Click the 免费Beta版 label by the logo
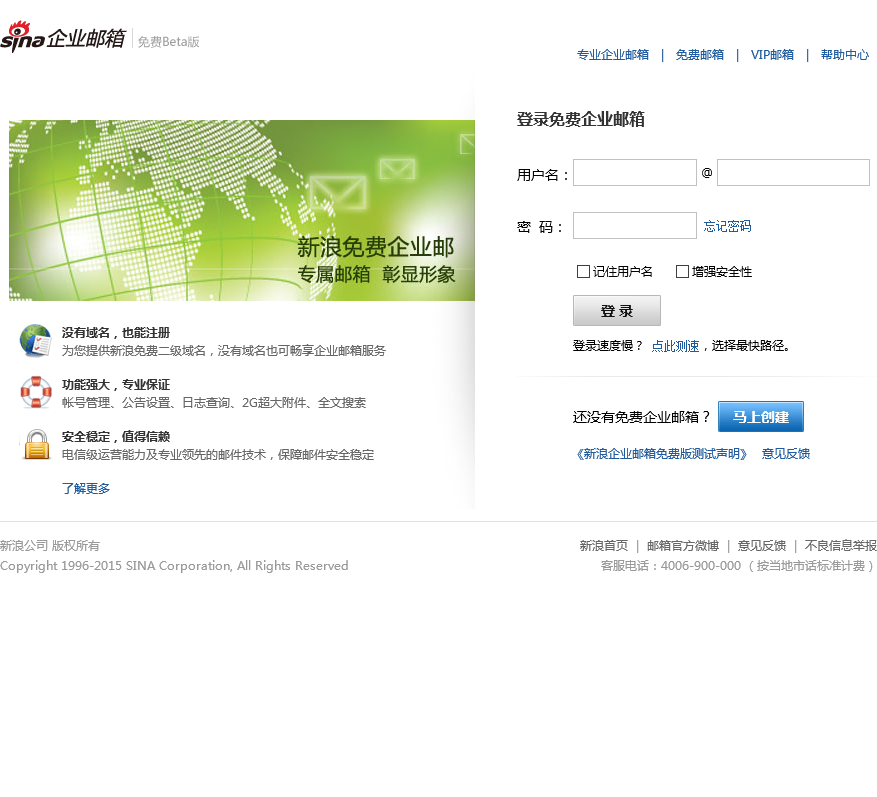This screenshot has width=877, height=797. [168, 42]
